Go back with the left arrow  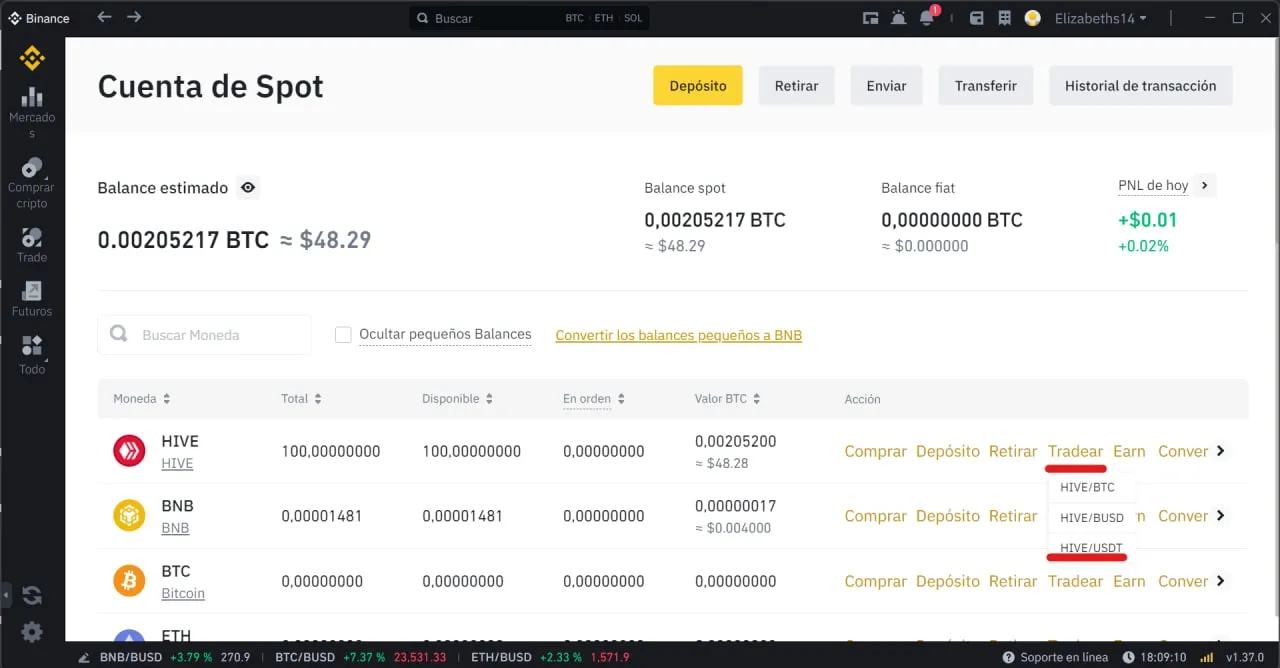point(104,18)
